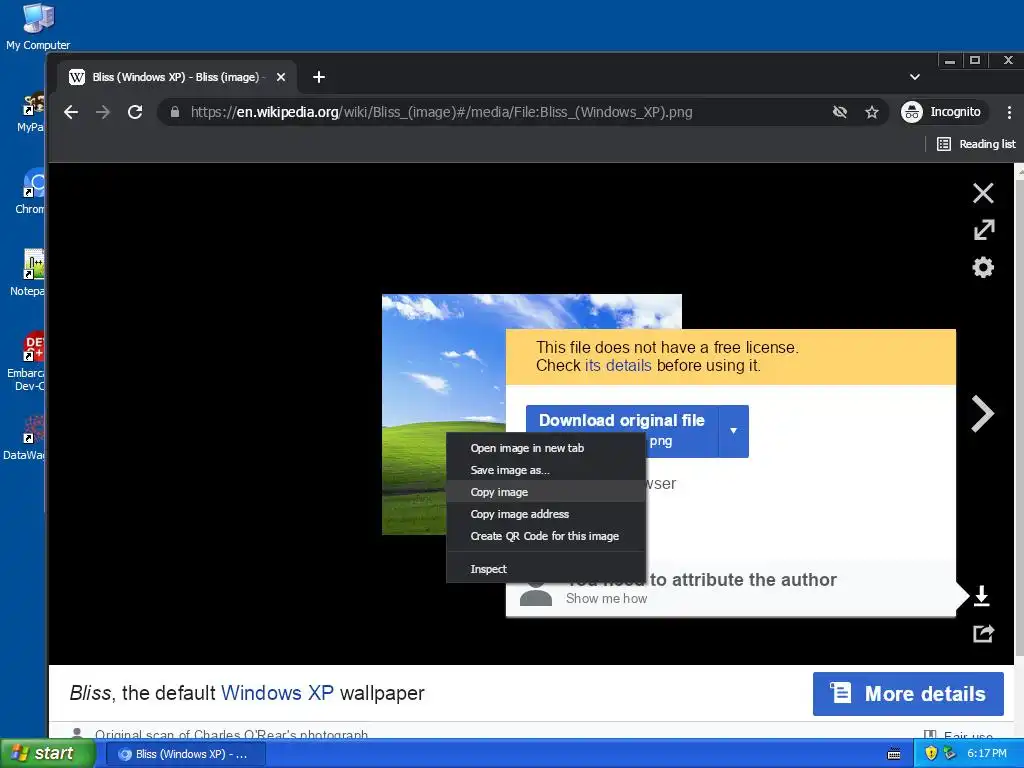Click the Bliss wallpaper image

point(444,366)
